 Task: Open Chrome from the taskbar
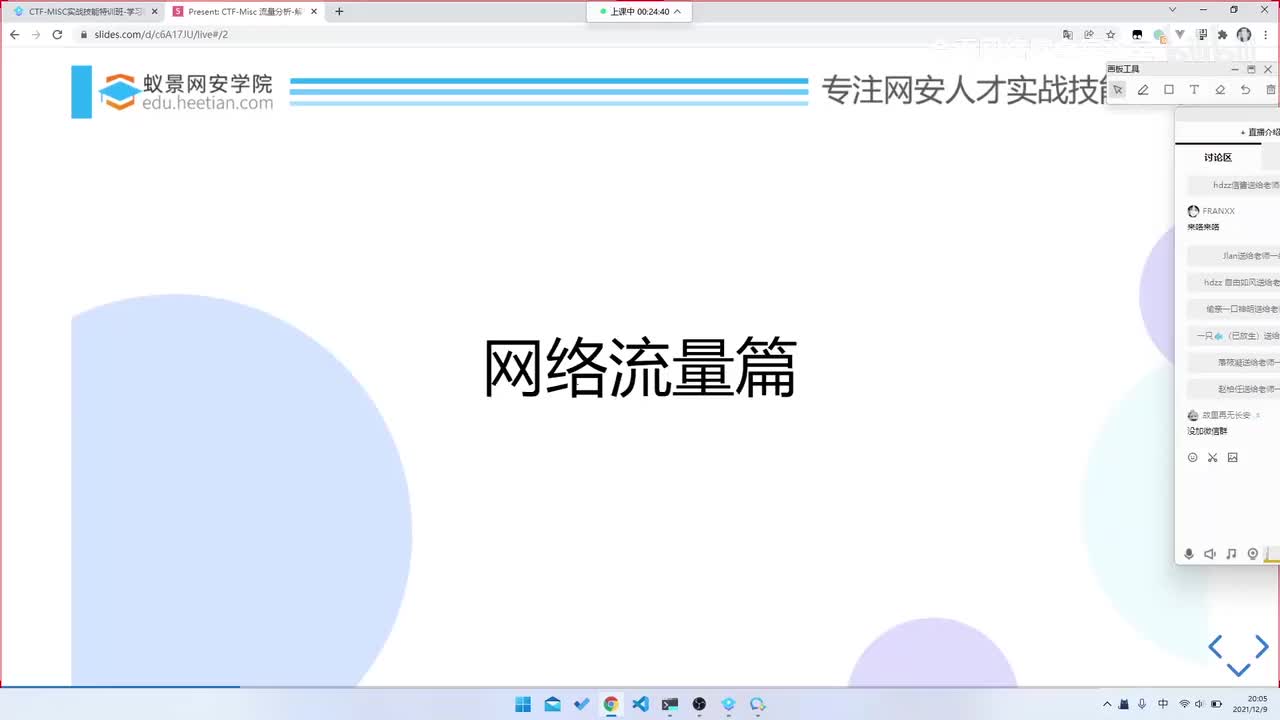pos(611,704)
